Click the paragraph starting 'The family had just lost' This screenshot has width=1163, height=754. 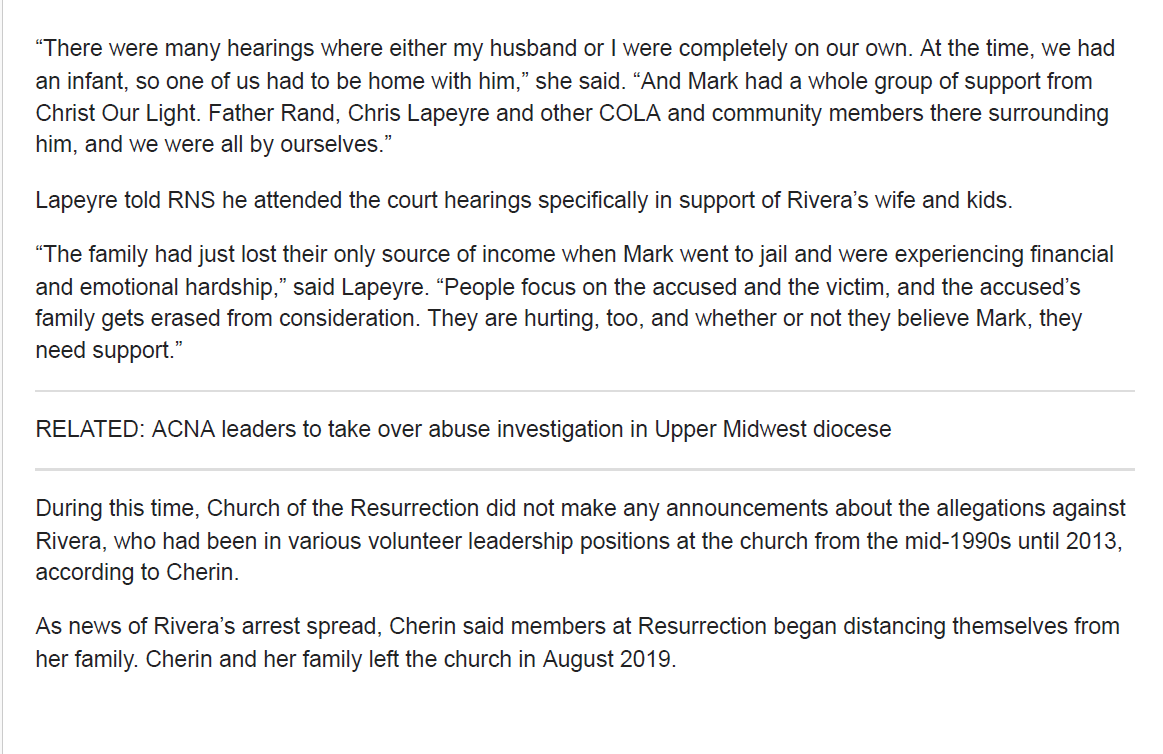point(575,302)
